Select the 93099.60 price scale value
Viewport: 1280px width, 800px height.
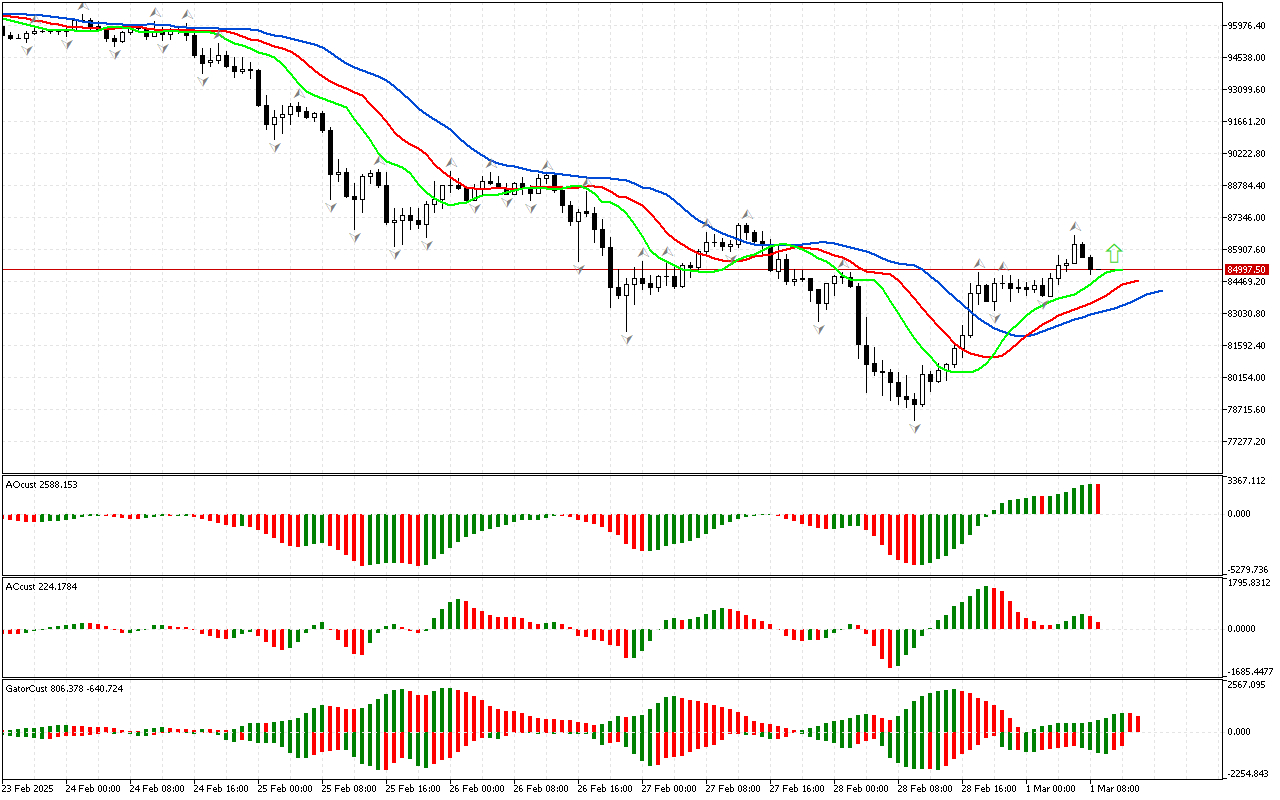[1248, 90]
